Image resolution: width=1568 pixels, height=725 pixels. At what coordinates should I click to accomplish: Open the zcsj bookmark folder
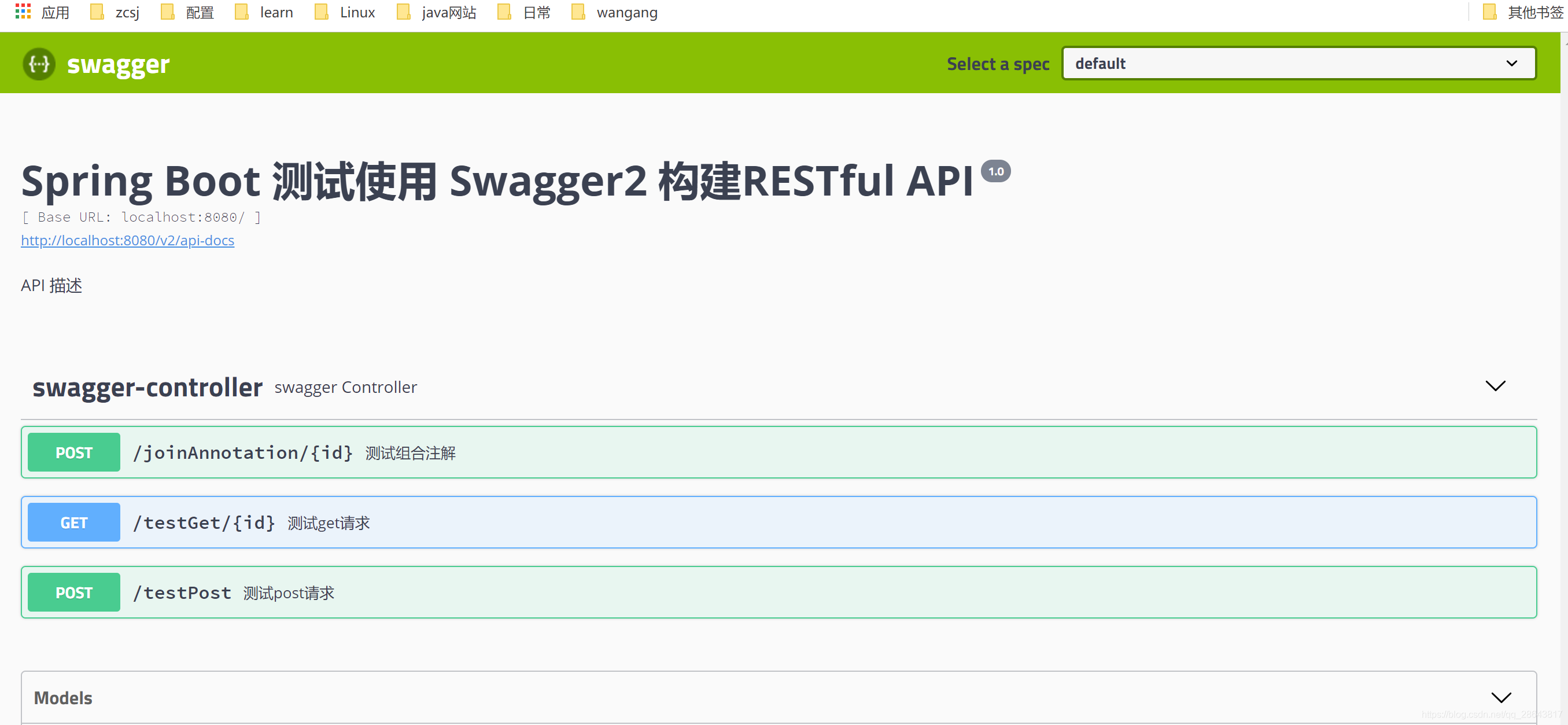[x=115, y=12]
